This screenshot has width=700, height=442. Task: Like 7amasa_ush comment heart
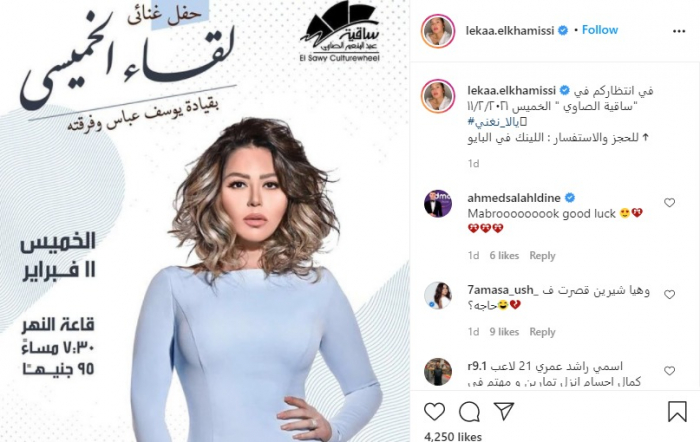pos(669,295)
